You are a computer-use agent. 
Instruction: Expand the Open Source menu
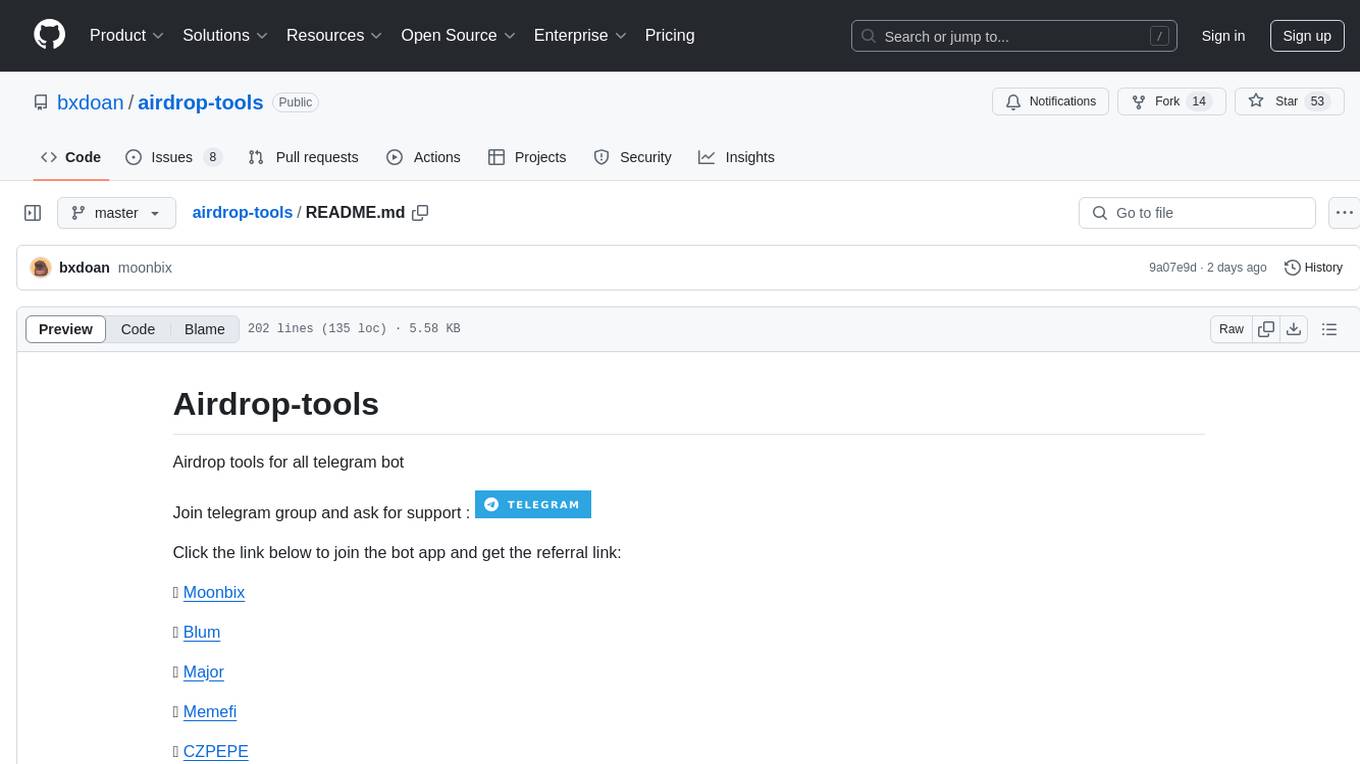point(458,35)
